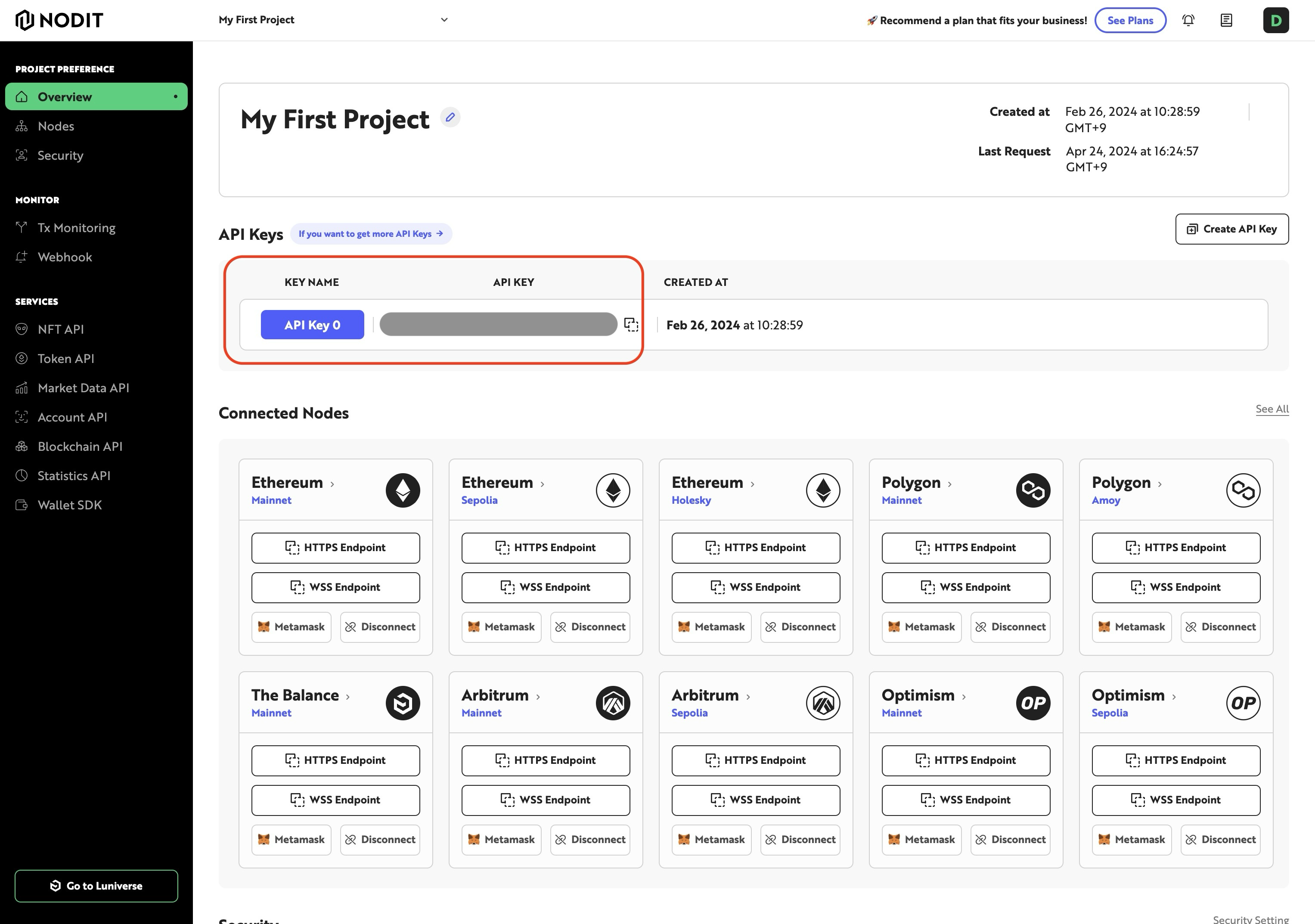Select NFT API from services menu

pyautogui.click(x=60, y=329)
